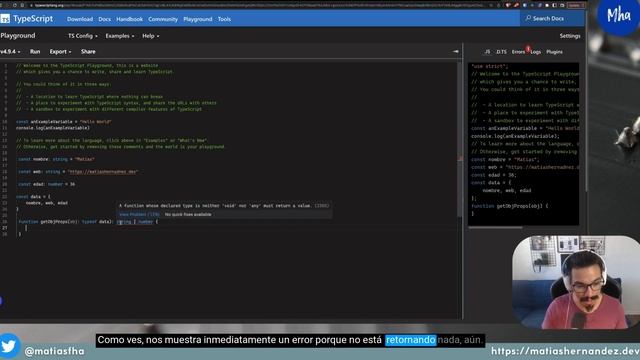Open the Docs navigation link
Image resolution: width=640 pixels, height=360 pixels.
tap(104, 19)
